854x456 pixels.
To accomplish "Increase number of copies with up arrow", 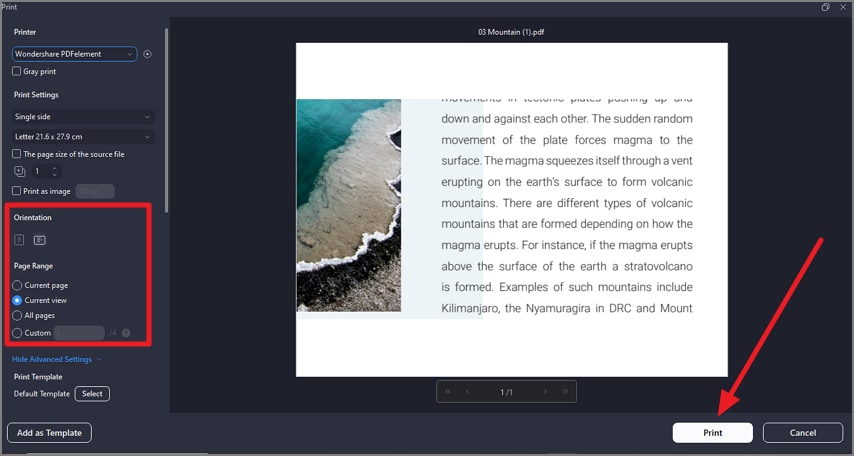I will (54, 168).
